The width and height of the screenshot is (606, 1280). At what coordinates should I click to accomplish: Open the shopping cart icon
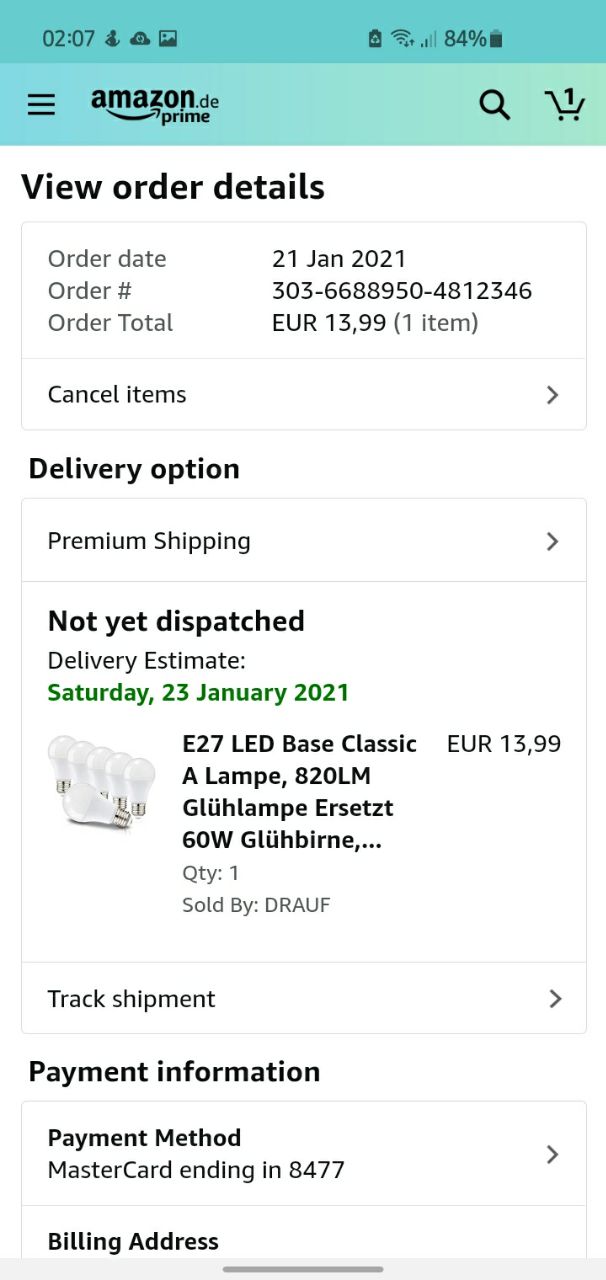[565, 105]
